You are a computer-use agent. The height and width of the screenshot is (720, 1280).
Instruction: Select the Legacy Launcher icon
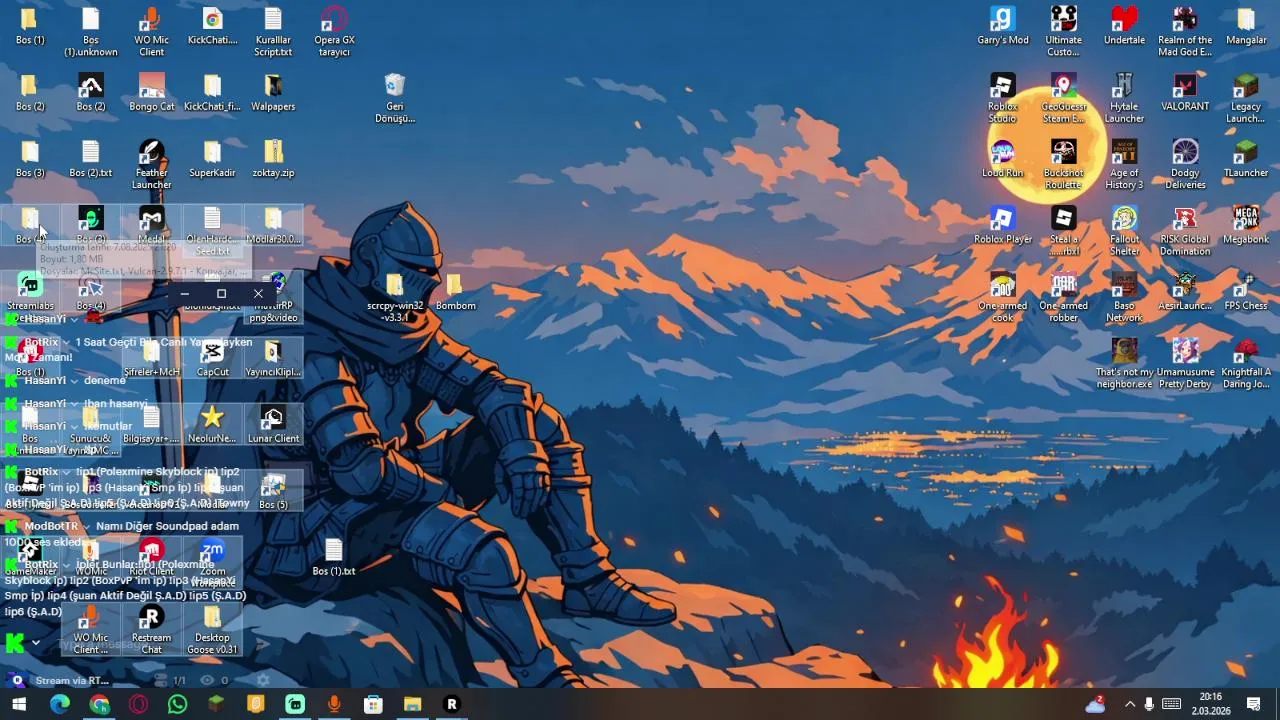[1246, 98]
